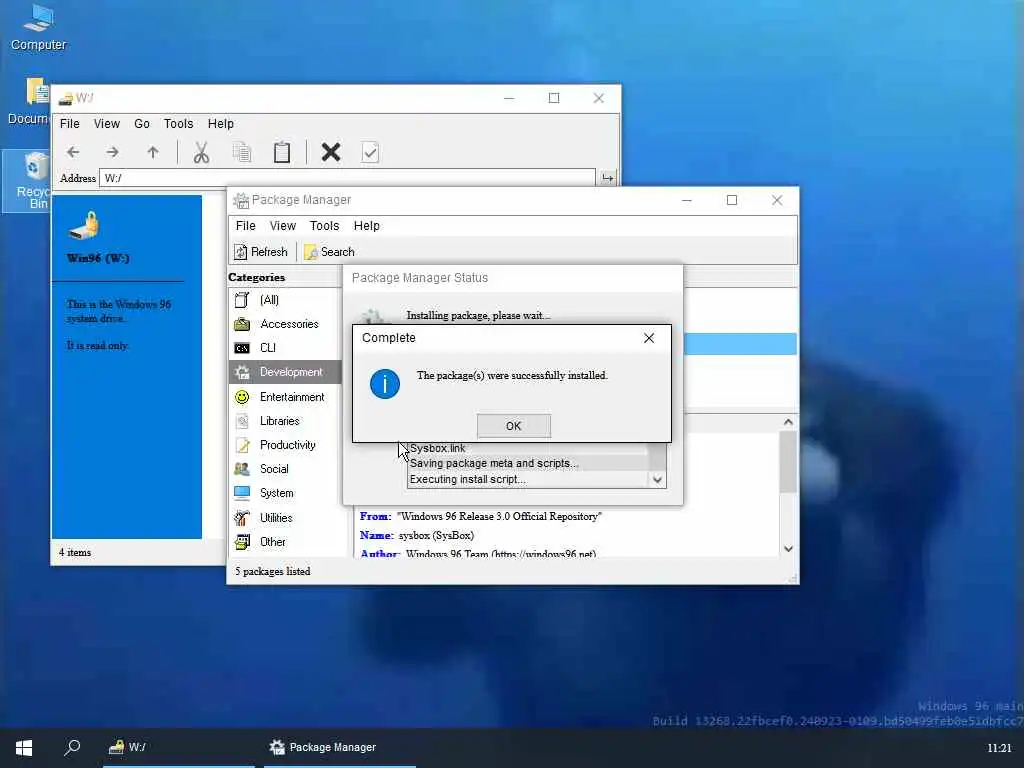Minimize the W:/ explorer window

pyautogui.click(x=509, y=98)
